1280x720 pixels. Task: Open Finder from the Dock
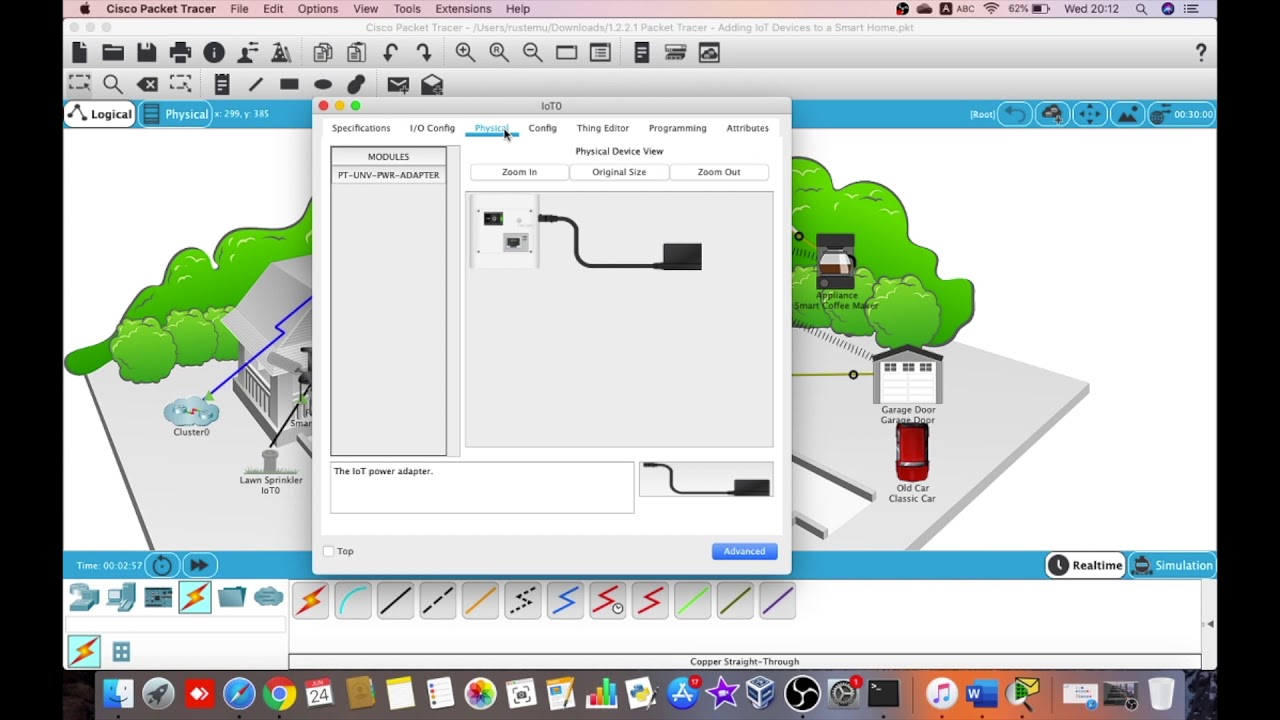(x=119, y=694)
